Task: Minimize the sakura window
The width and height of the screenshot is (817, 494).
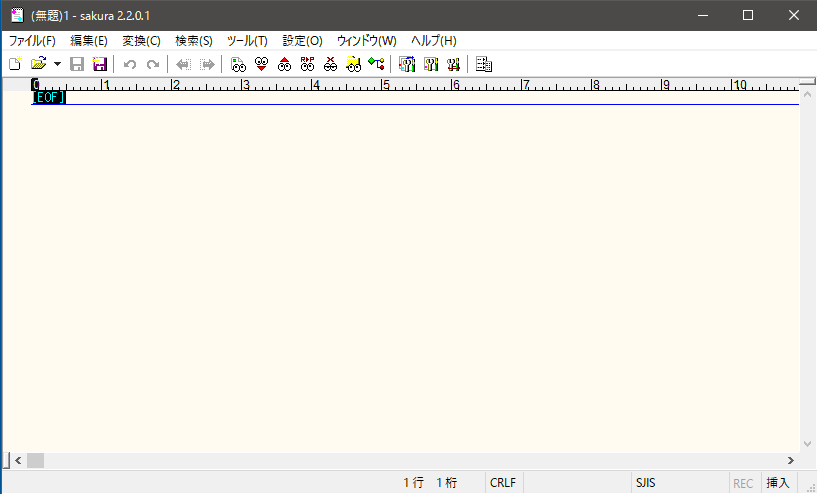Action: pos(703,15)
